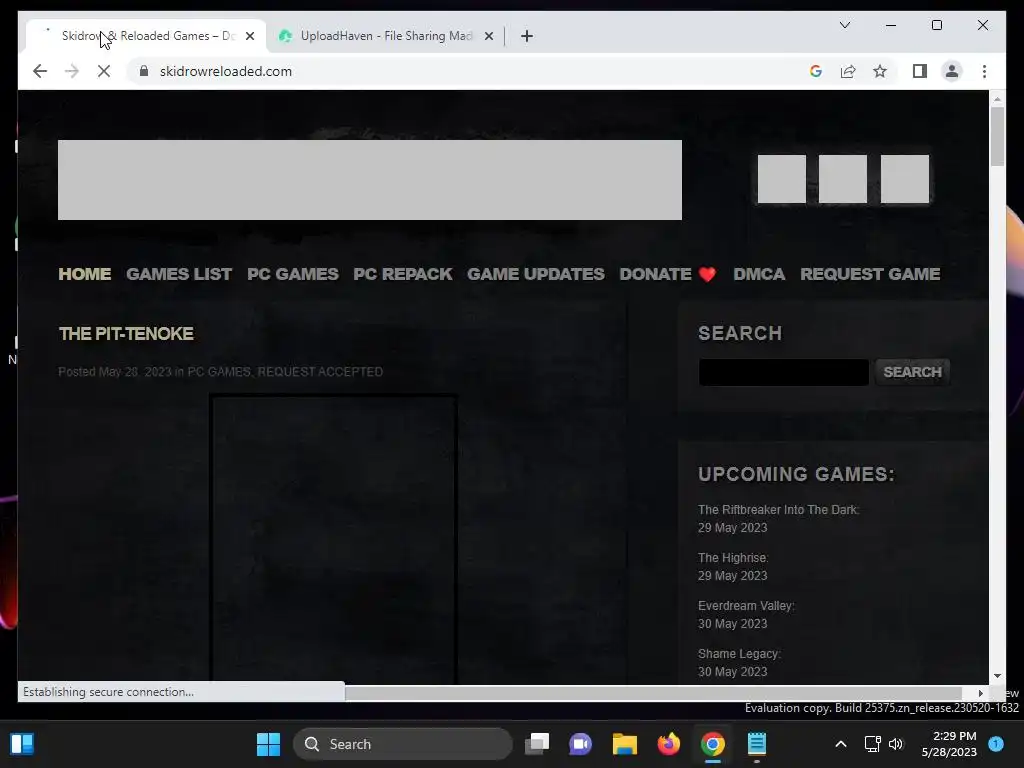Screen dimensions: 1024x768
Task: Click the SEARCH button
Action: click(912, 372)
